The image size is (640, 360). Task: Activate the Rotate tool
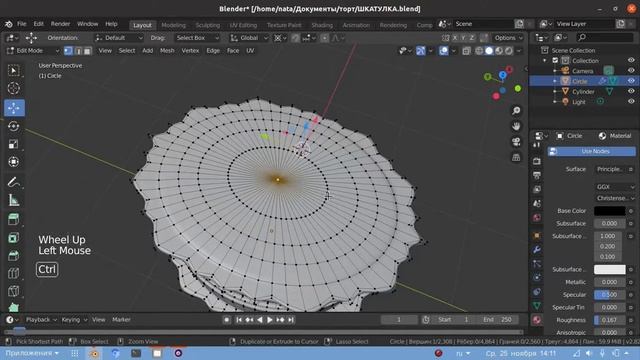coord(14,126)
